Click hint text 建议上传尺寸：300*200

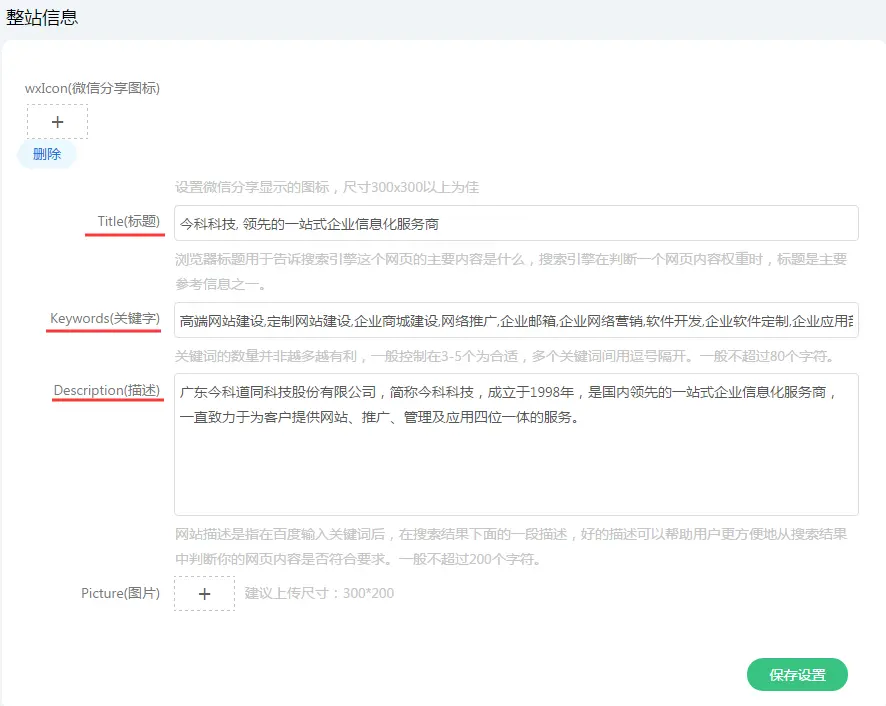coord(319,593)
